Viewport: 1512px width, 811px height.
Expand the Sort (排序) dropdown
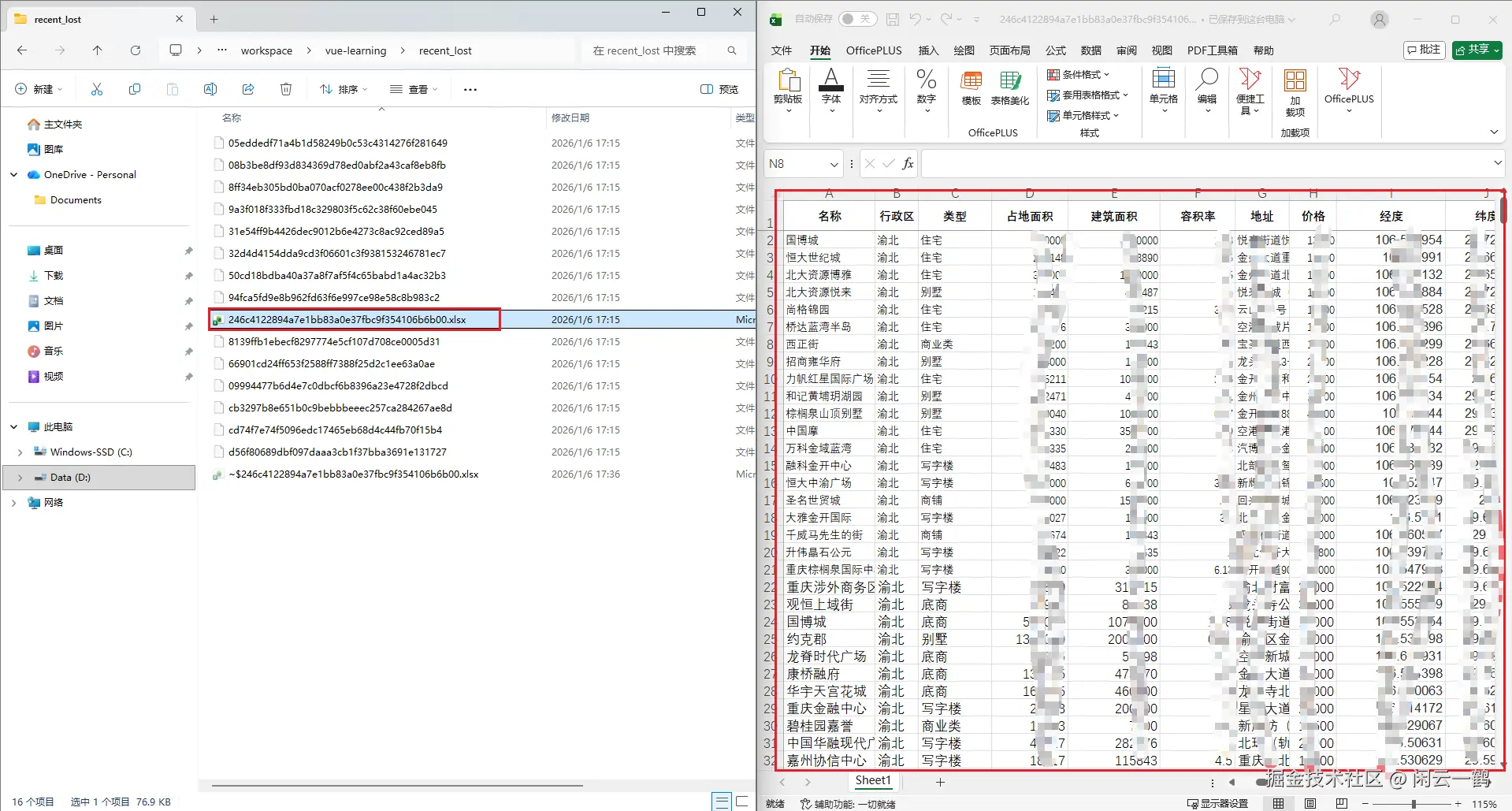tap(344, 90)
